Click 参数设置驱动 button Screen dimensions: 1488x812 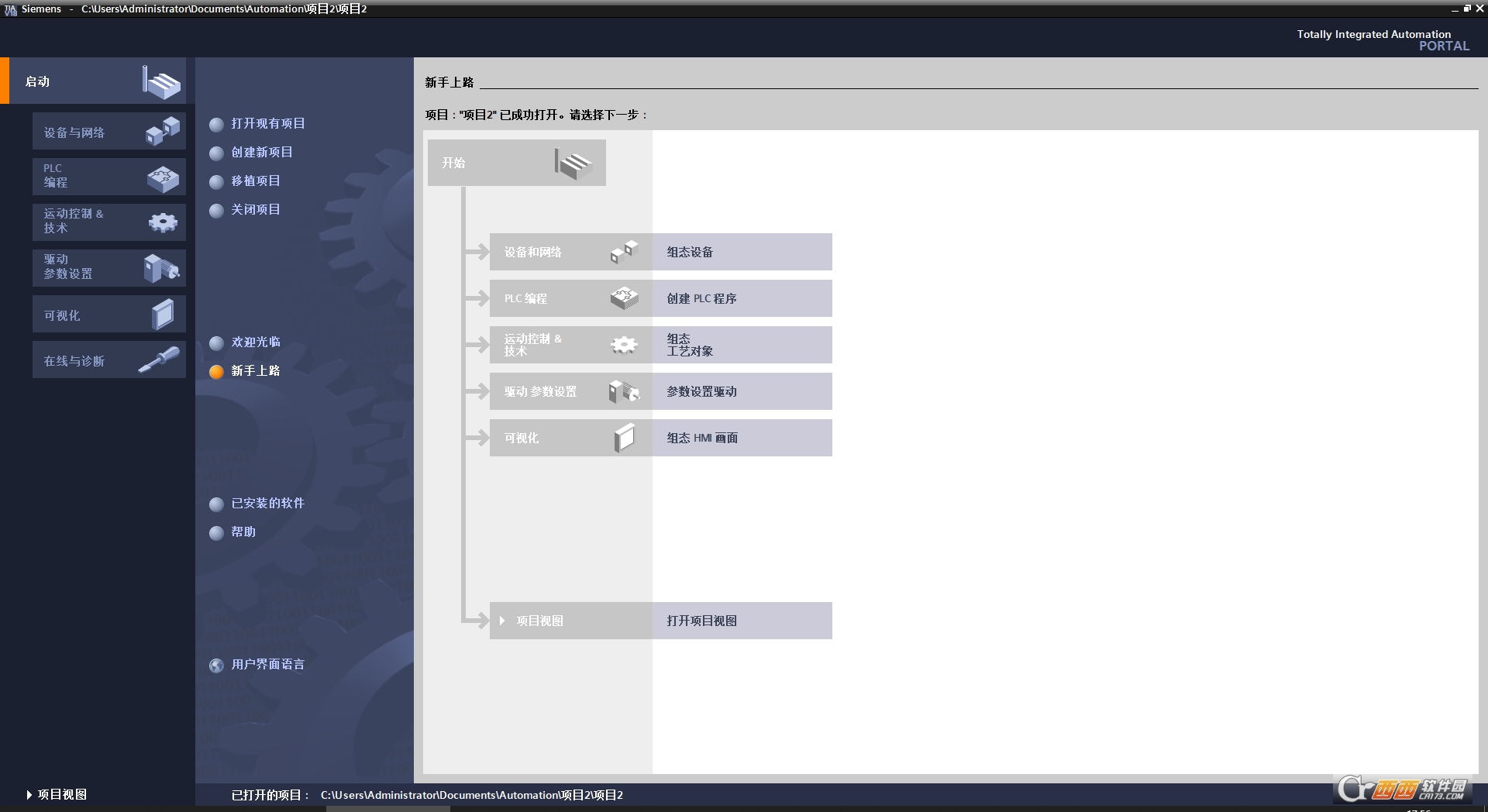point(742,391)
